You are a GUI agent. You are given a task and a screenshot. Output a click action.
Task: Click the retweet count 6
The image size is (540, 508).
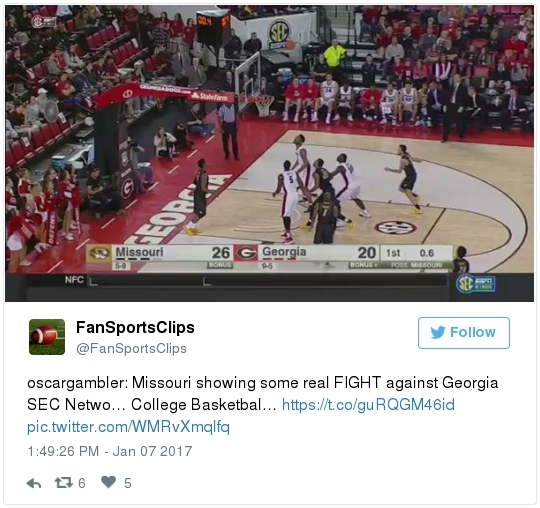[x=82, y=483]
